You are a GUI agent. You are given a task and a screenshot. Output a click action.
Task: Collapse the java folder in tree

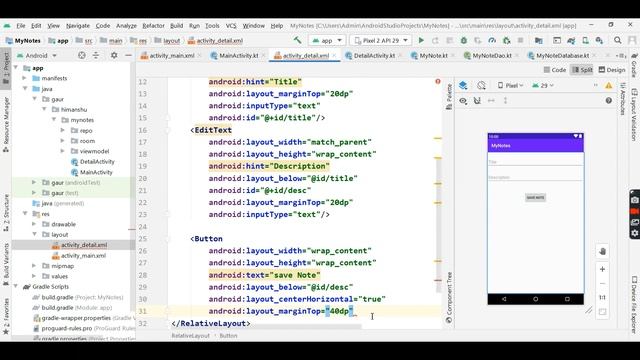25,89
